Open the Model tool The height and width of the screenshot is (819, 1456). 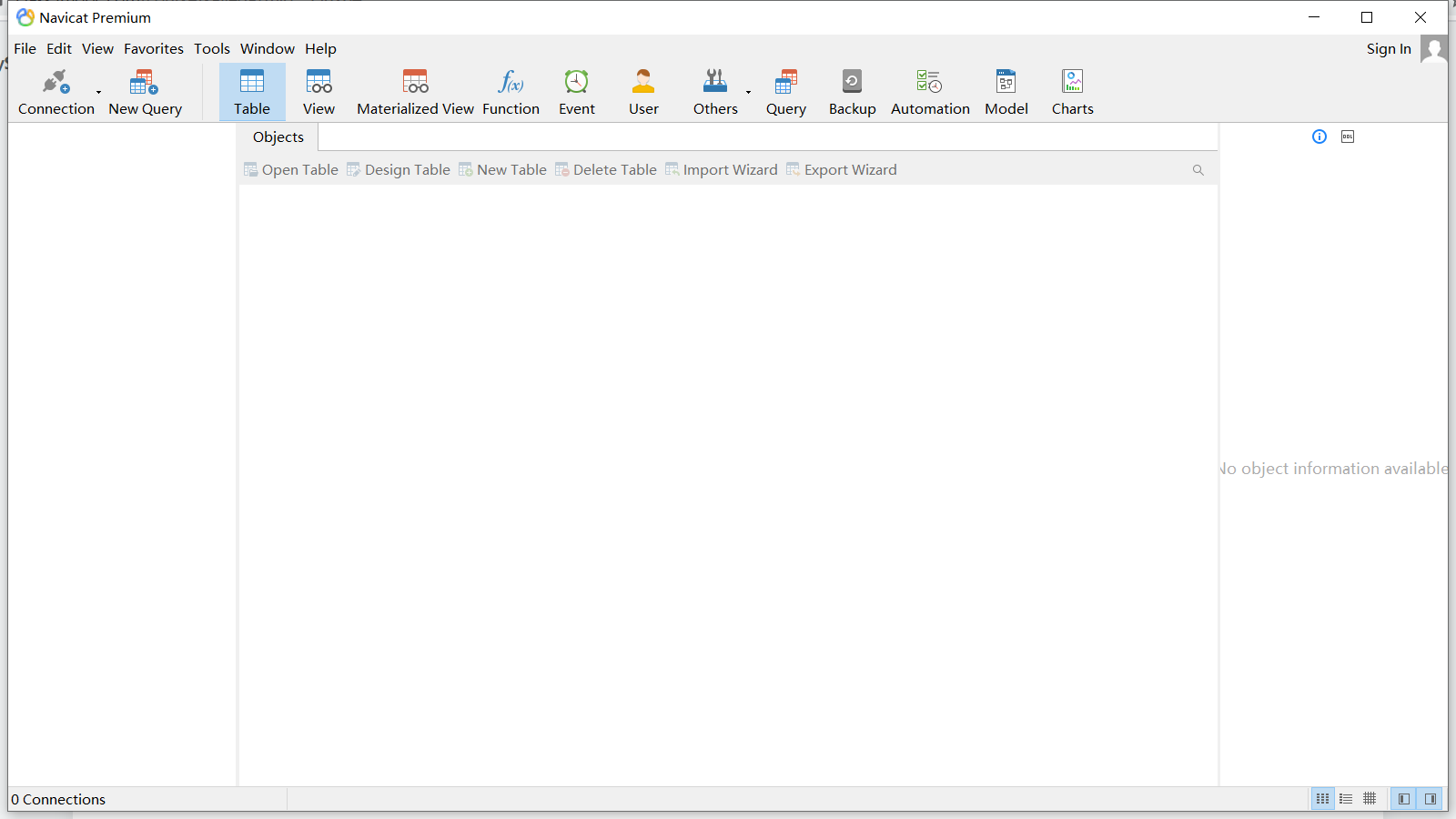click(1006, 92)
